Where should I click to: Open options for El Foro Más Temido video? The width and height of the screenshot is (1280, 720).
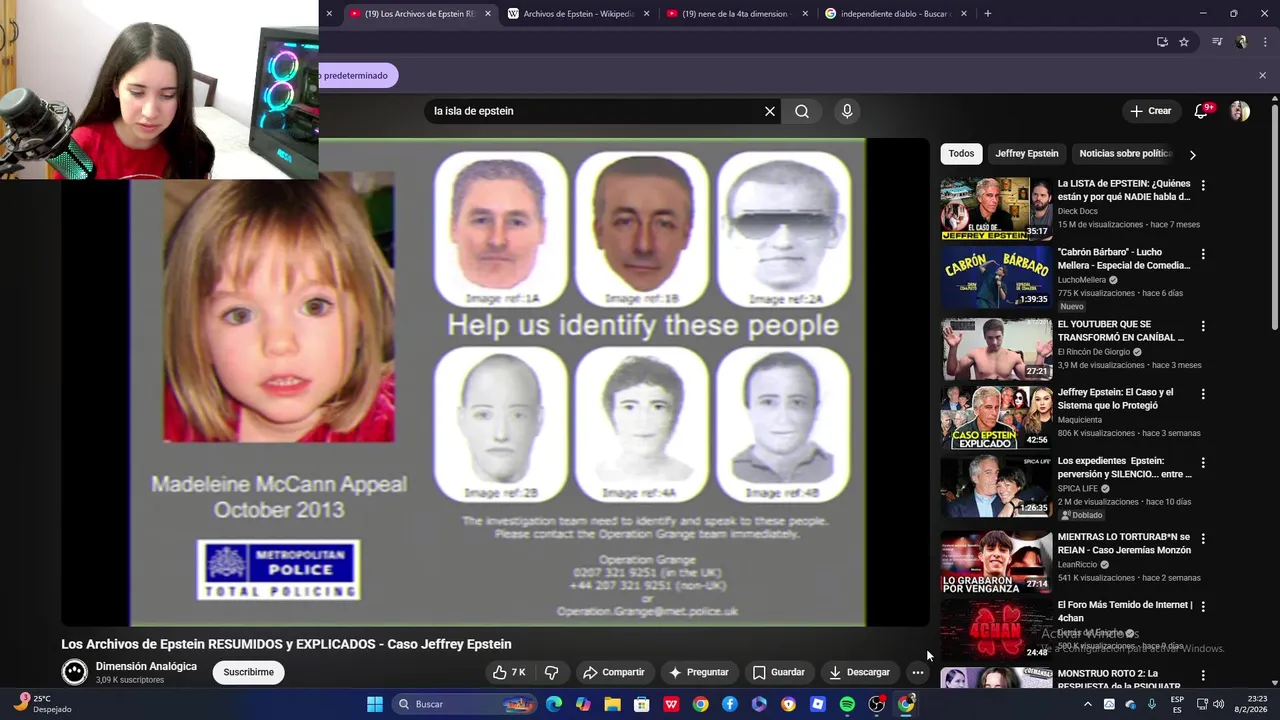pos(1203,606)
